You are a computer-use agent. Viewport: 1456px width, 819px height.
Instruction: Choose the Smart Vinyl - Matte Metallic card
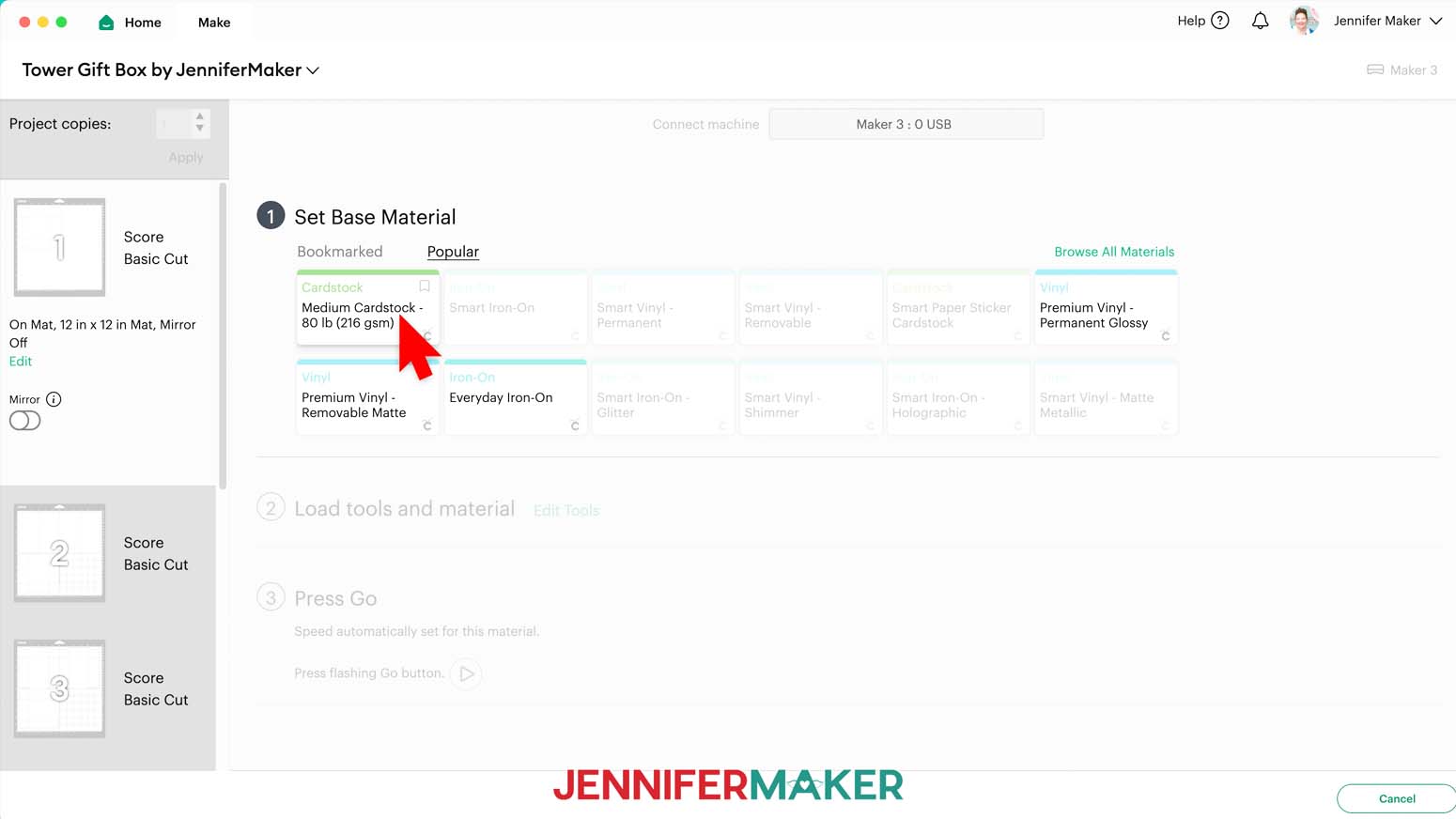click(1106, 397)
